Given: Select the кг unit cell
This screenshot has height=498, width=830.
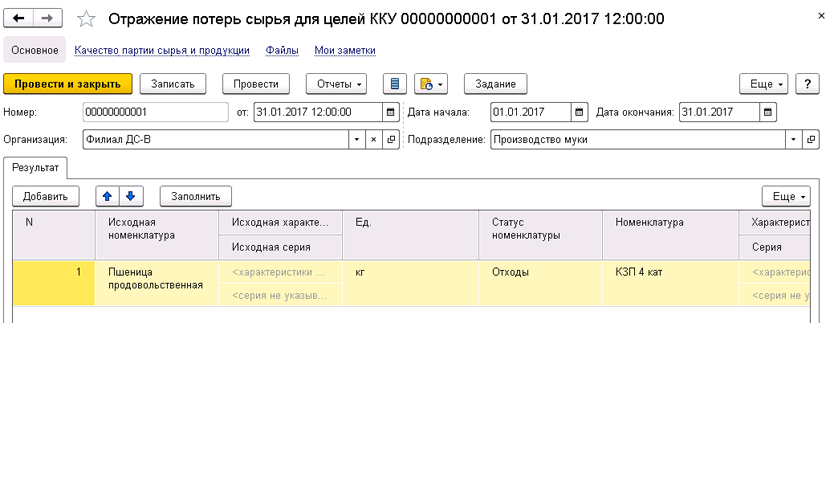Looking at the screenshot, I should pos(410,283).
